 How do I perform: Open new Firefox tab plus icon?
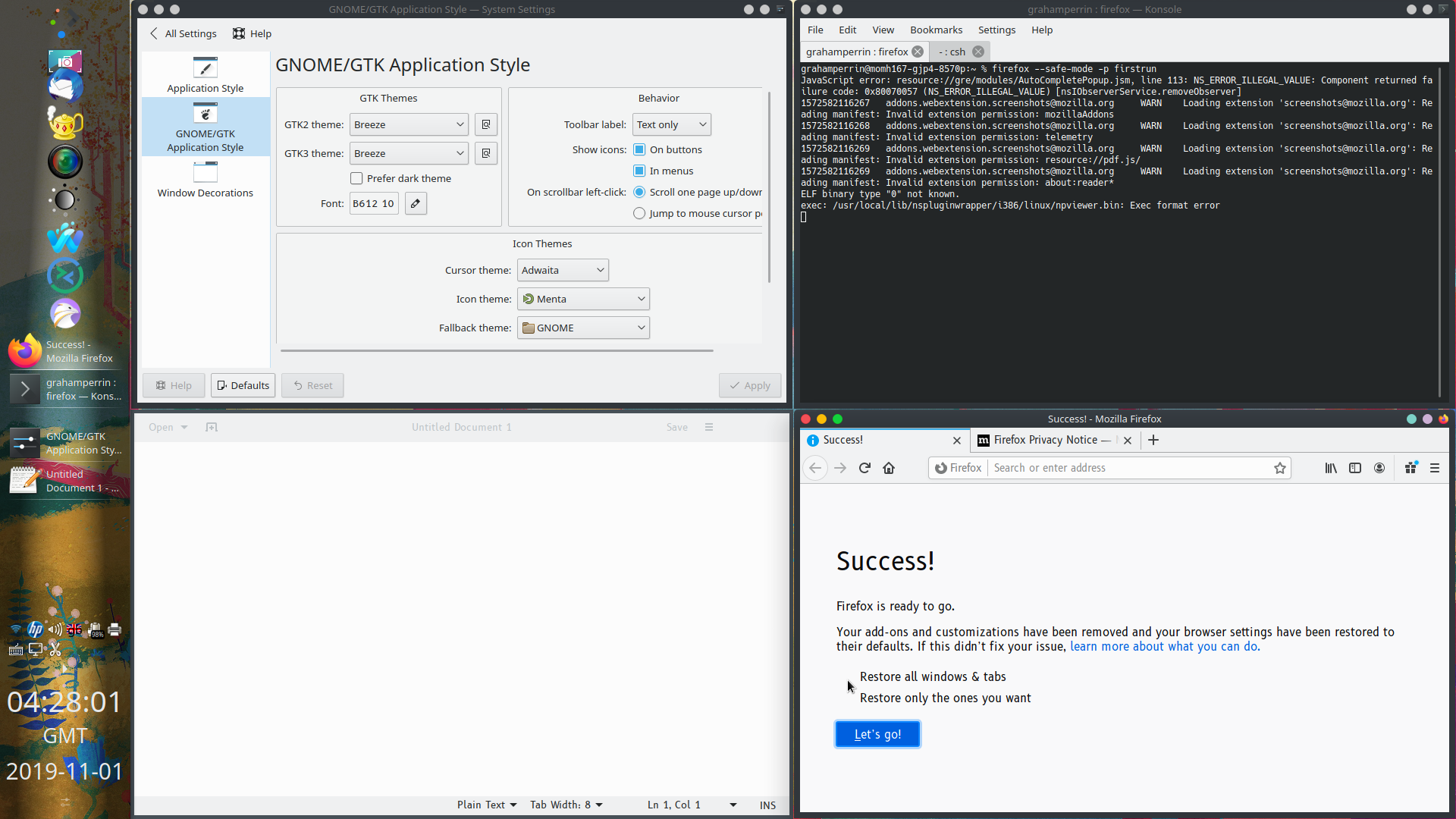[1153, 440]
